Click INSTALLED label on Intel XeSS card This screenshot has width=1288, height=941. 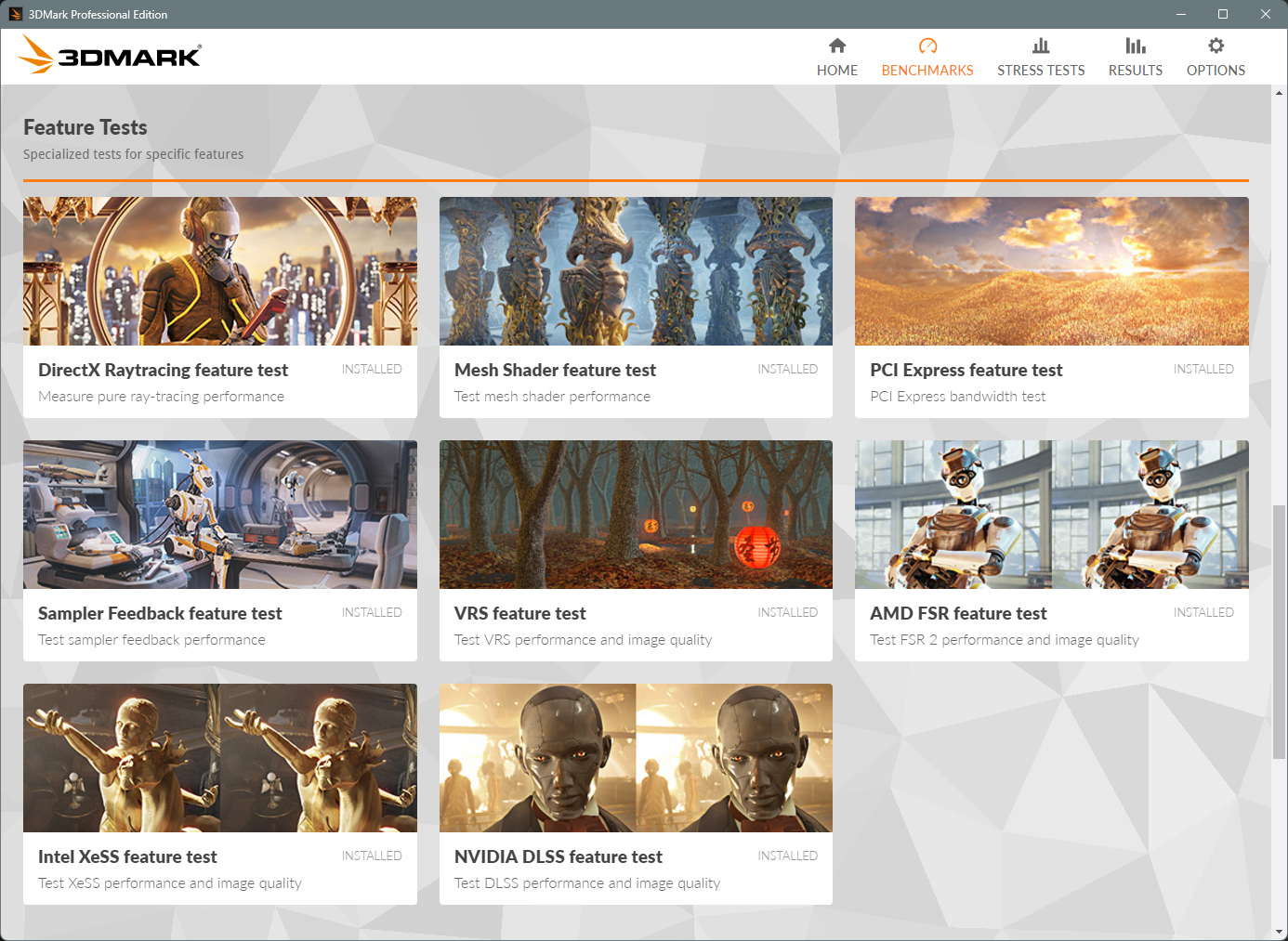372,856
